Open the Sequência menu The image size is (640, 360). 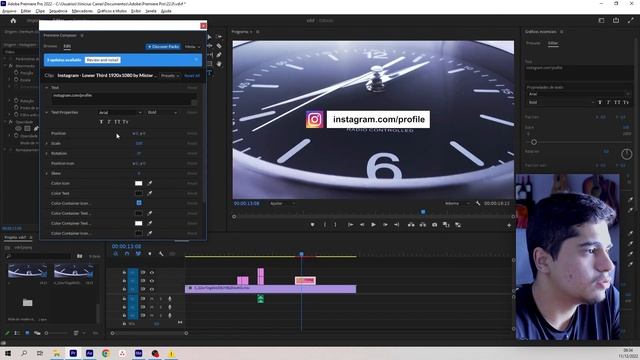[58, 11]
